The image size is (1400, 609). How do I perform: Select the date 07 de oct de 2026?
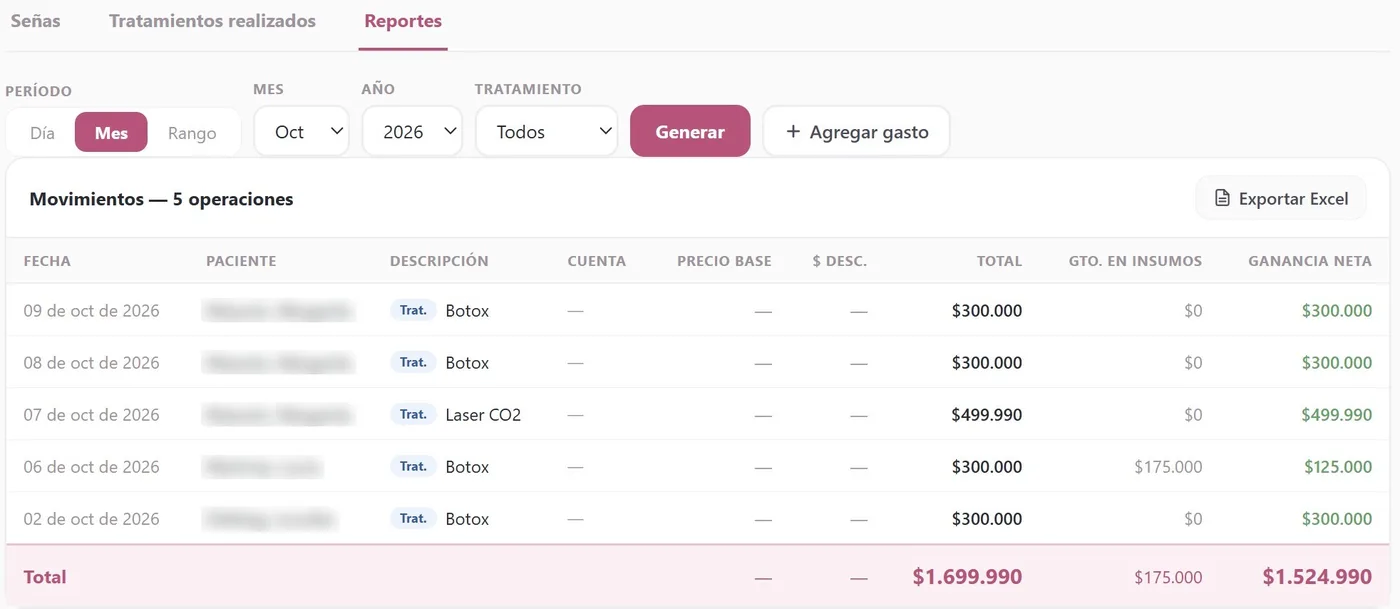coord(91,415)
